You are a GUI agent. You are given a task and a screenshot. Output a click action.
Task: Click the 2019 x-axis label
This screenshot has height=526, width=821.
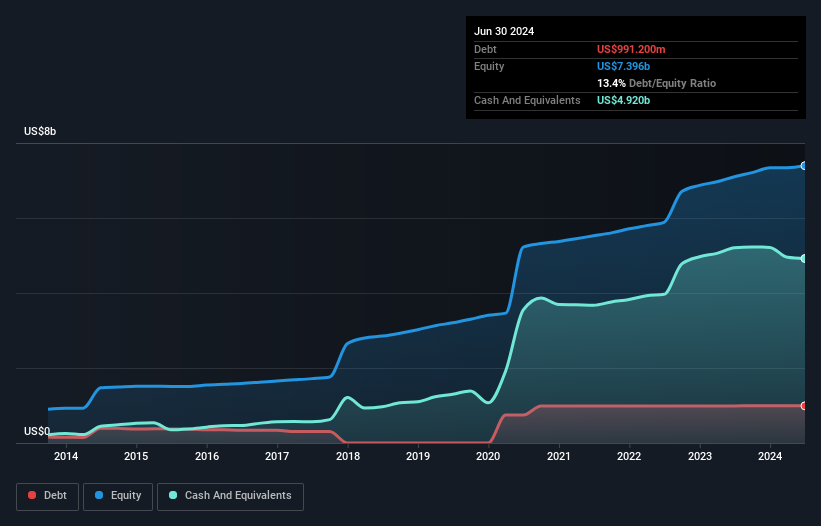(418, 456)
